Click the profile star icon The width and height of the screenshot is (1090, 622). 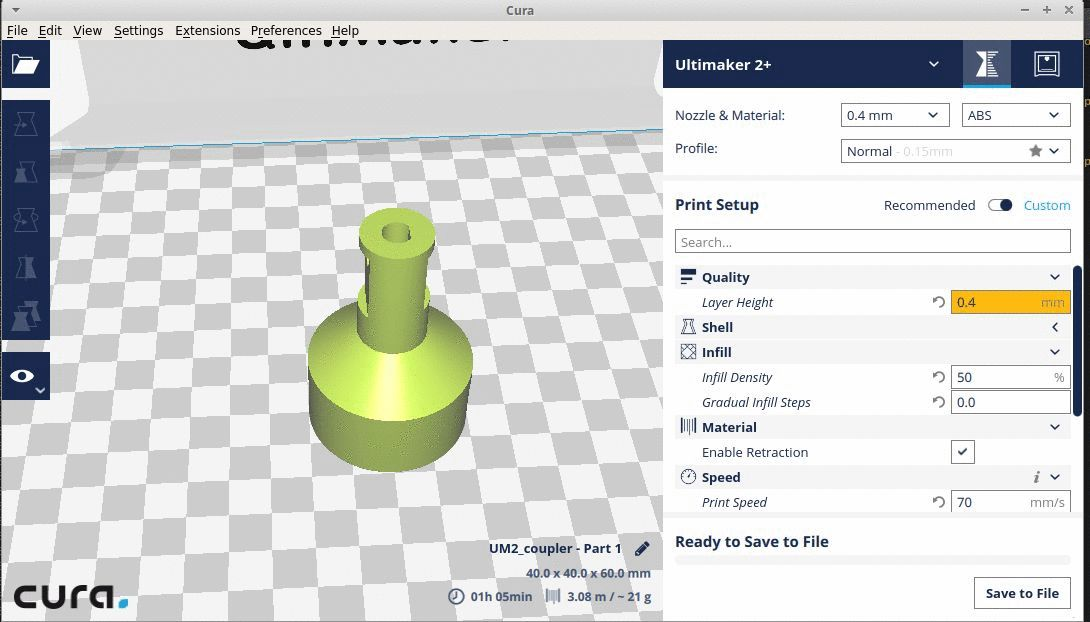tap(1035, 151)
